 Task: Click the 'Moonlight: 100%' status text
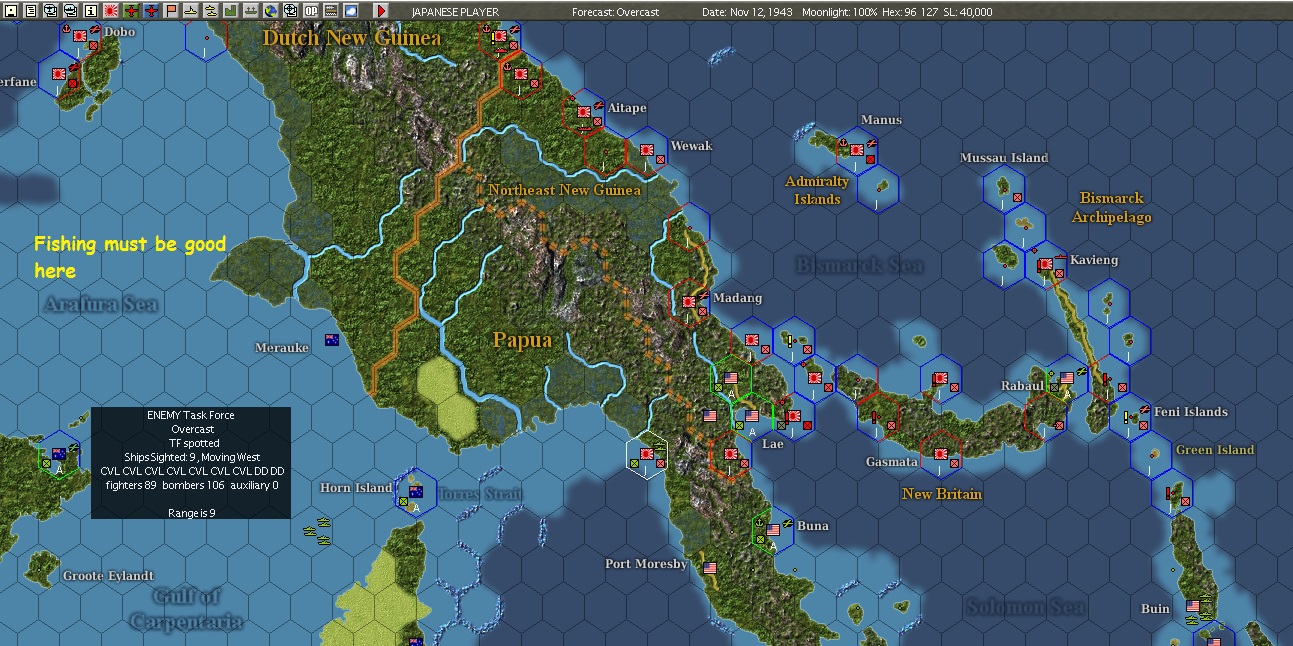coord(838,11)
